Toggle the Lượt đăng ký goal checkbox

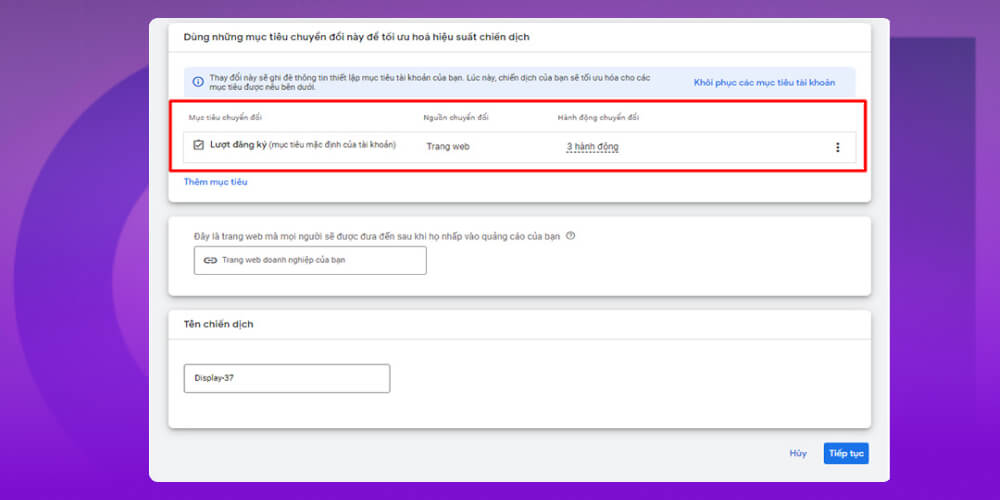tap(198, 146)
